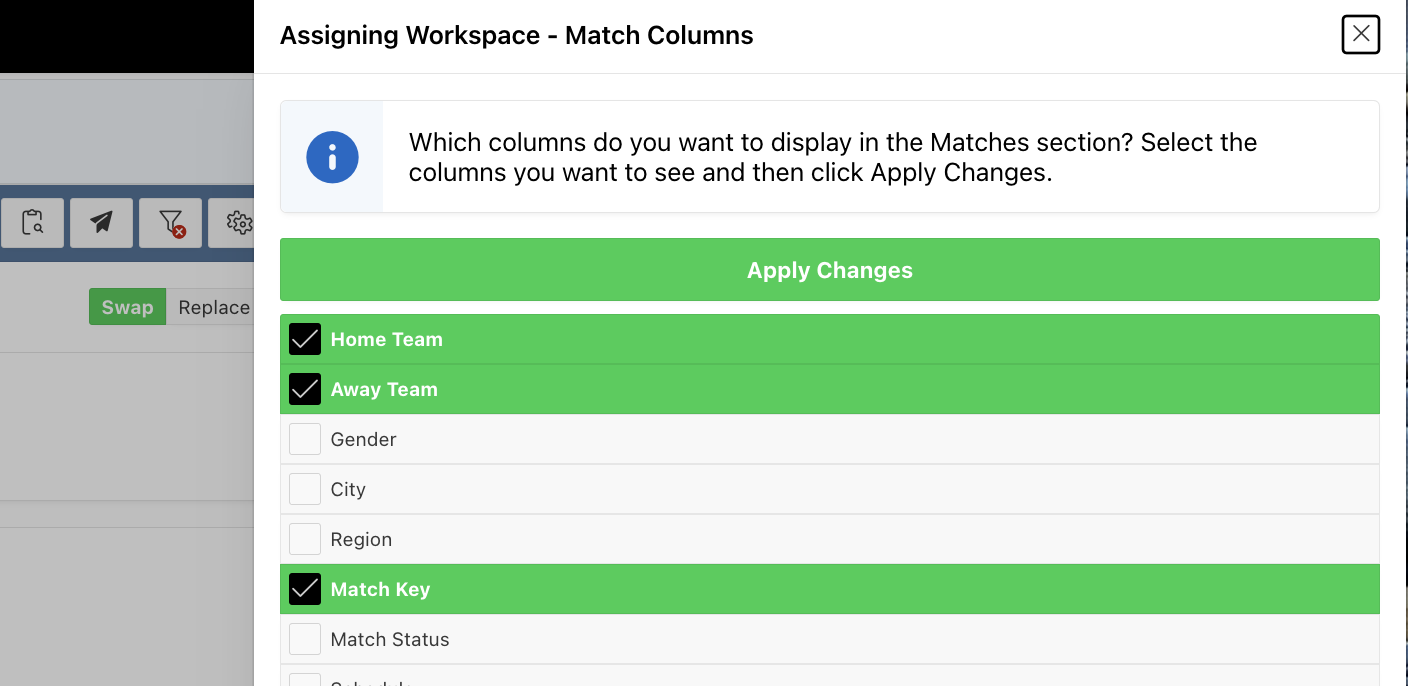Click the Region row label
This screenshot has height=686, width=1408.
[x=361, y=540]
